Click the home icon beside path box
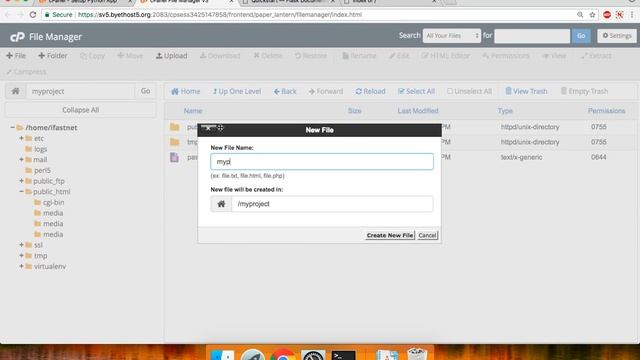640x360 pixels. tap(16, 91)
